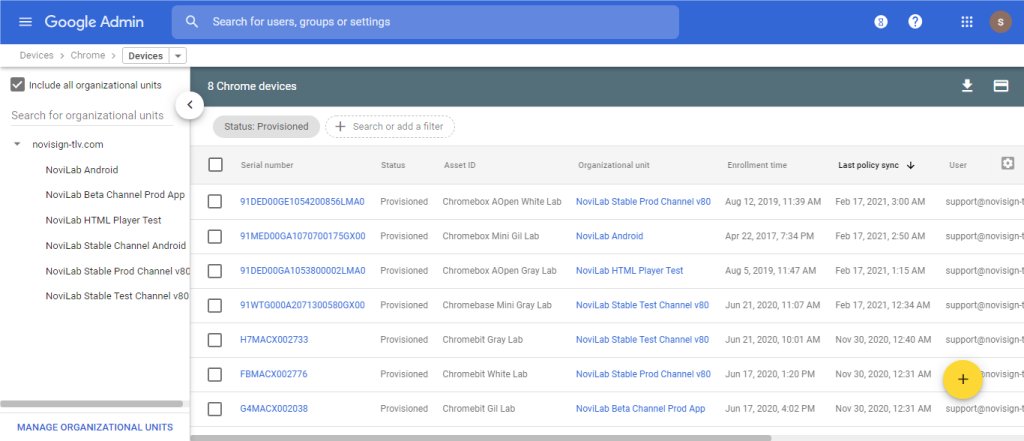This screenshot has height=441, width=1024.
Task: Open NoviLab Android unit link in table
Action: click(609, 237)
